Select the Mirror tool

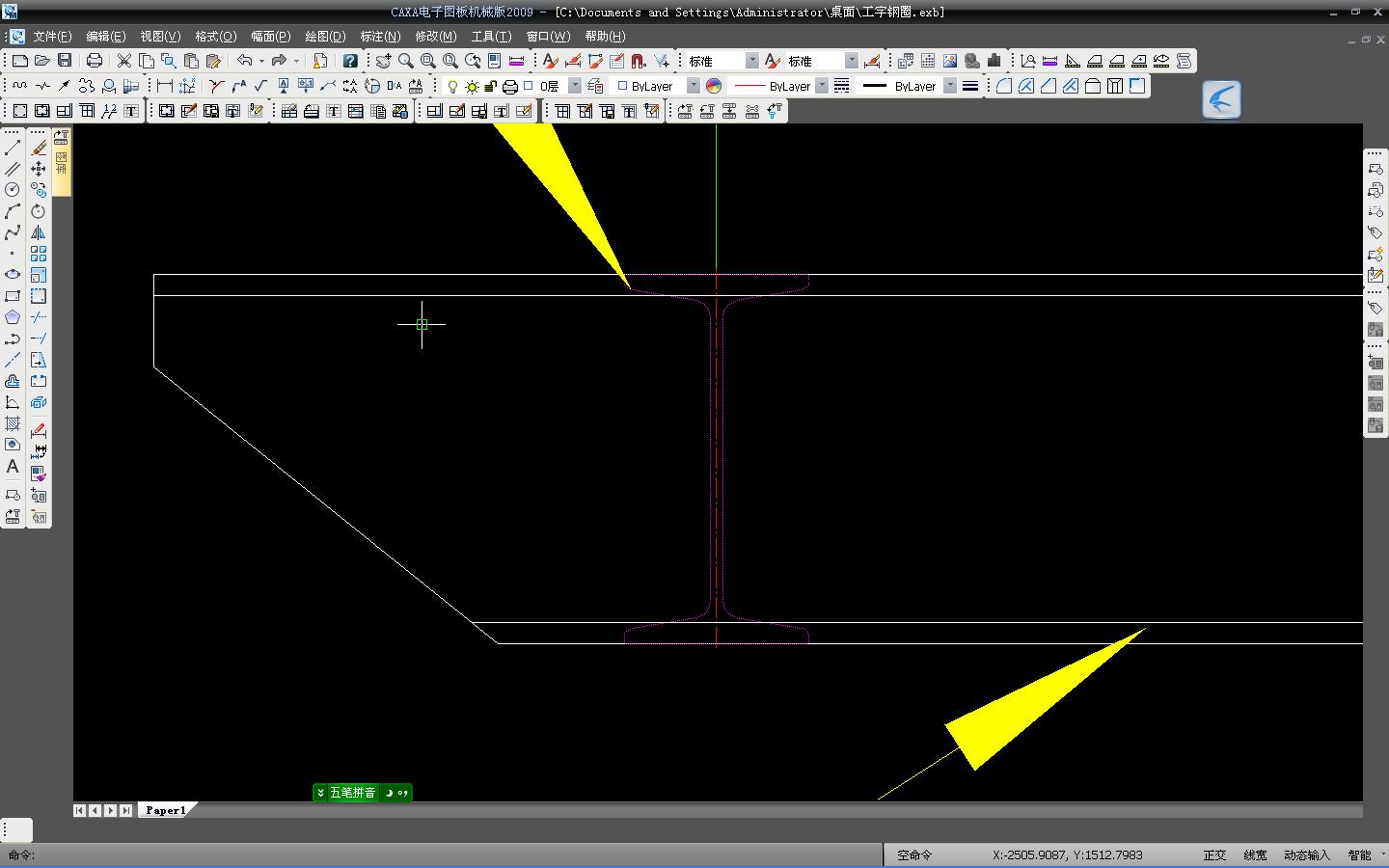pyautogui.click(x=39, y=232)
